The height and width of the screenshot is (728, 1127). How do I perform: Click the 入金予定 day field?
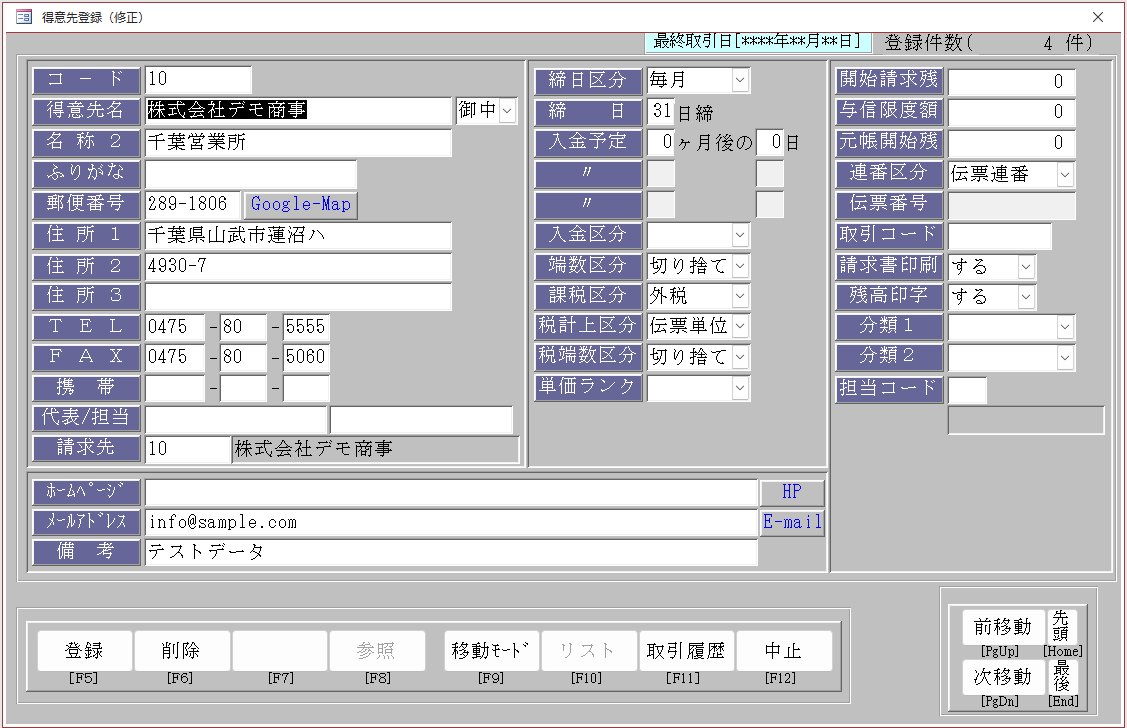tap(770, 142)
